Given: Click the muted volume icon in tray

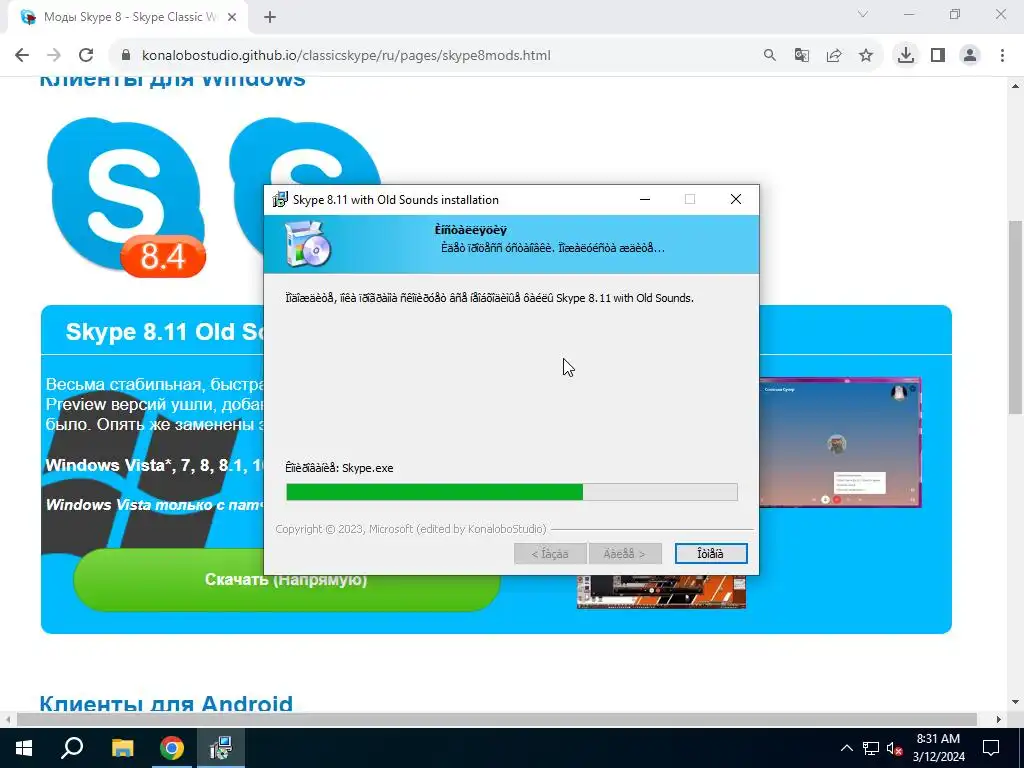Looking at the screenshot, I should (x=895, y=749).
